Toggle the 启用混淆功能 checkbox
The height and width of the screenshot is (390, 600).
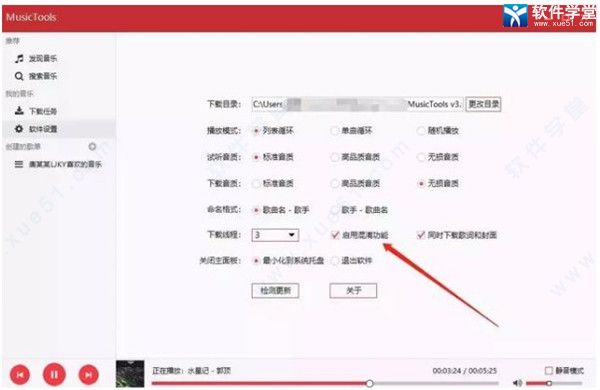[335, 235]
